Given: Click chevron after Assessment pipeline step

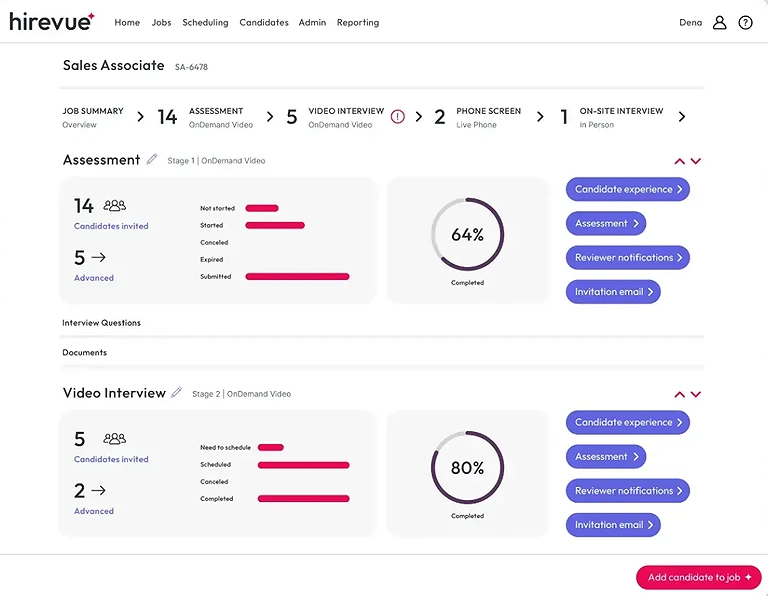Looking at the screenshot, I should 270,117.
